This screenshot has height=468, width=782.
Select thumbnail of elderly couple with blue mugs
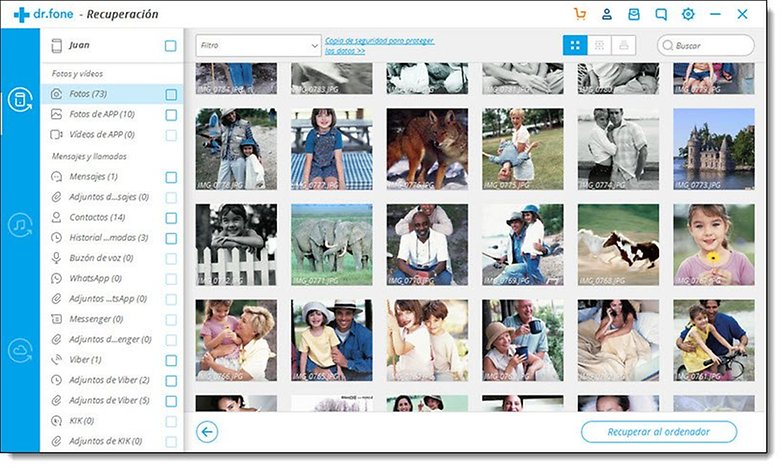pos(523,340)
